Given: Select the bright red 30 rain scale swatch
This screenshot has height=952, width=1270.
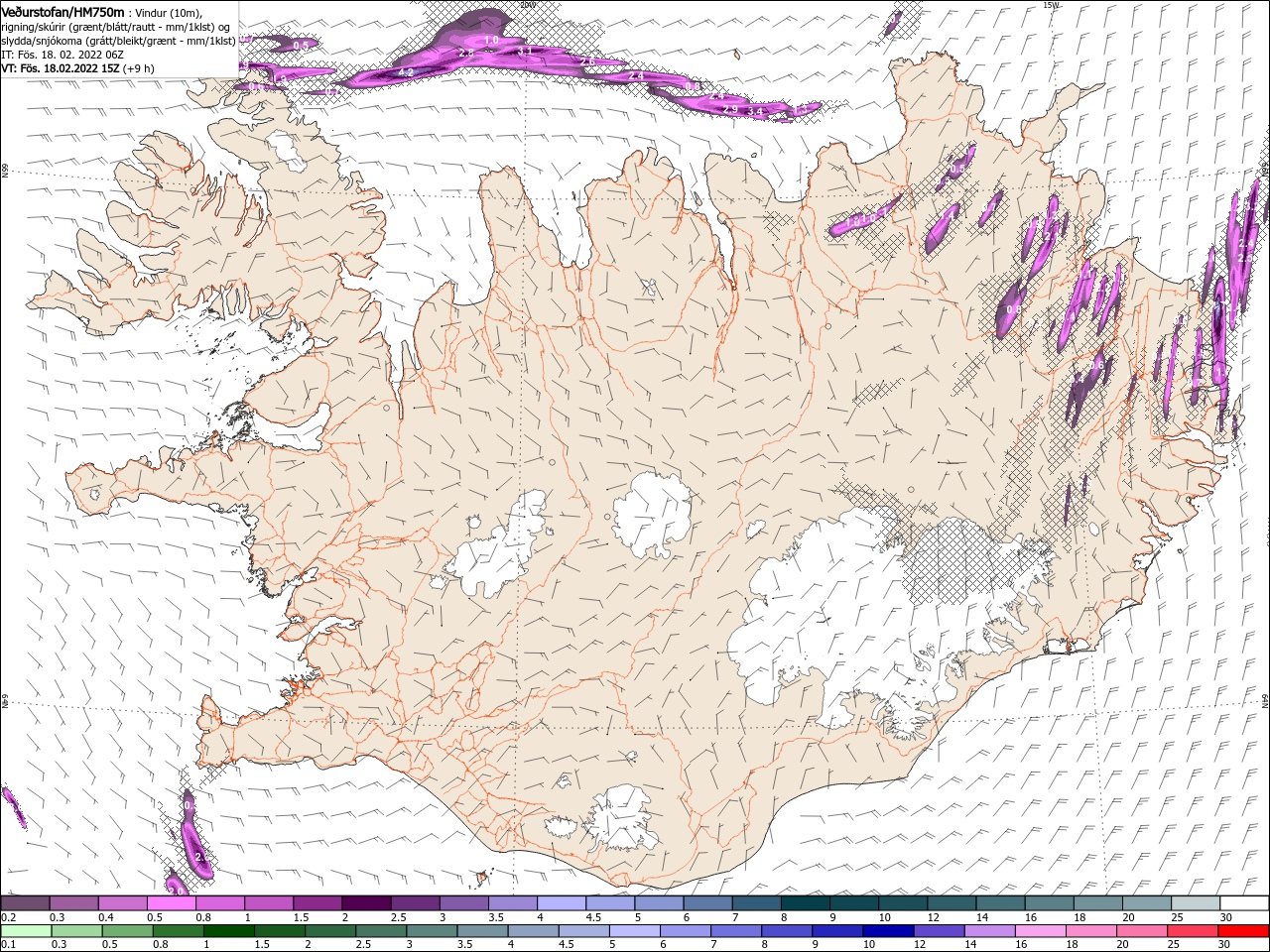Looking at the screenshot, I should (1243, 930).
